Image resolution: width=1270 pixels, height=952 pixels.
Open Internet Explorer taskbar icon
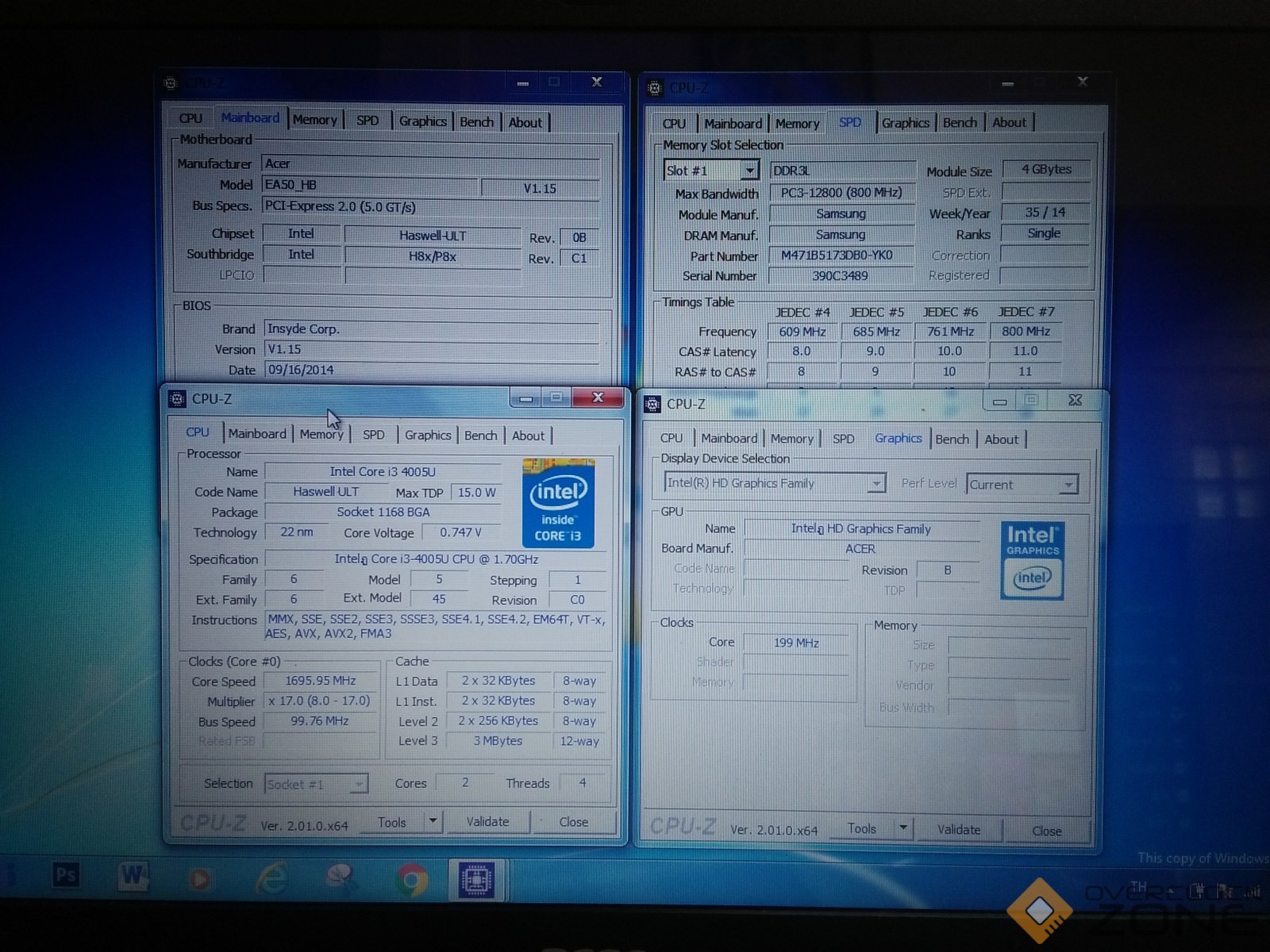(271, 878)
